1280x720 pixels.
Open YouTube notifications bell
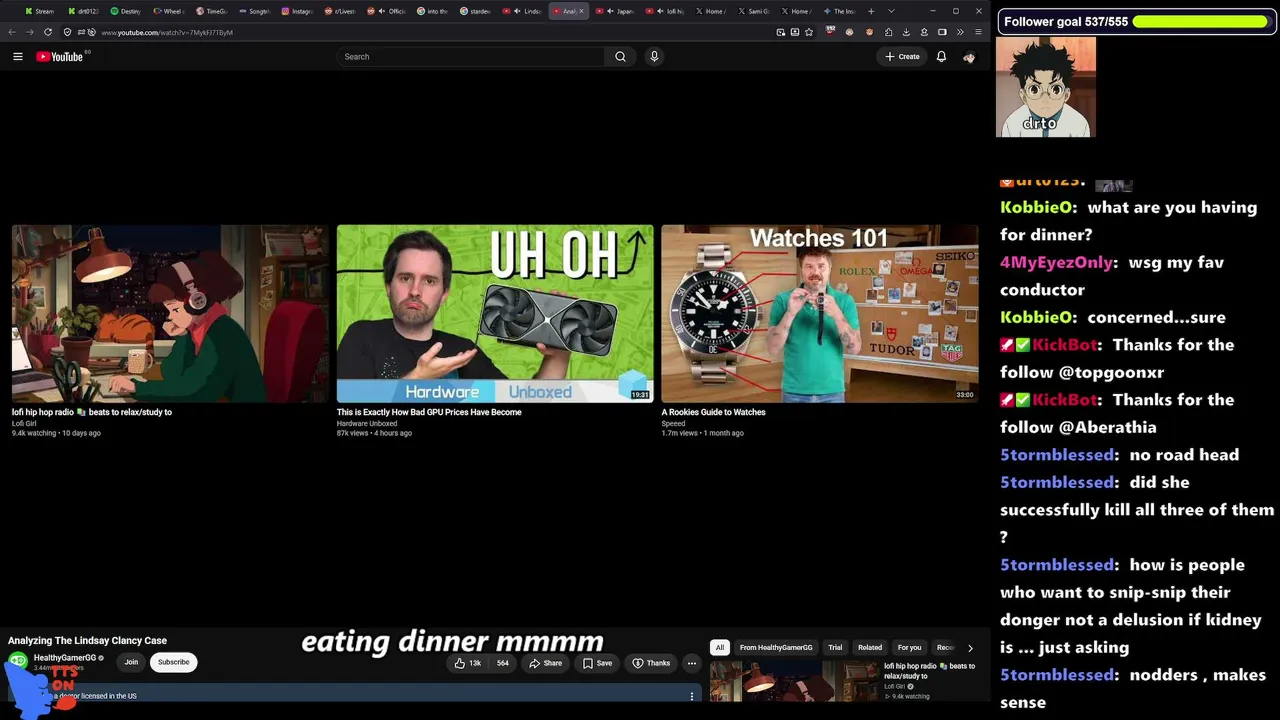[x=941, y=57]
